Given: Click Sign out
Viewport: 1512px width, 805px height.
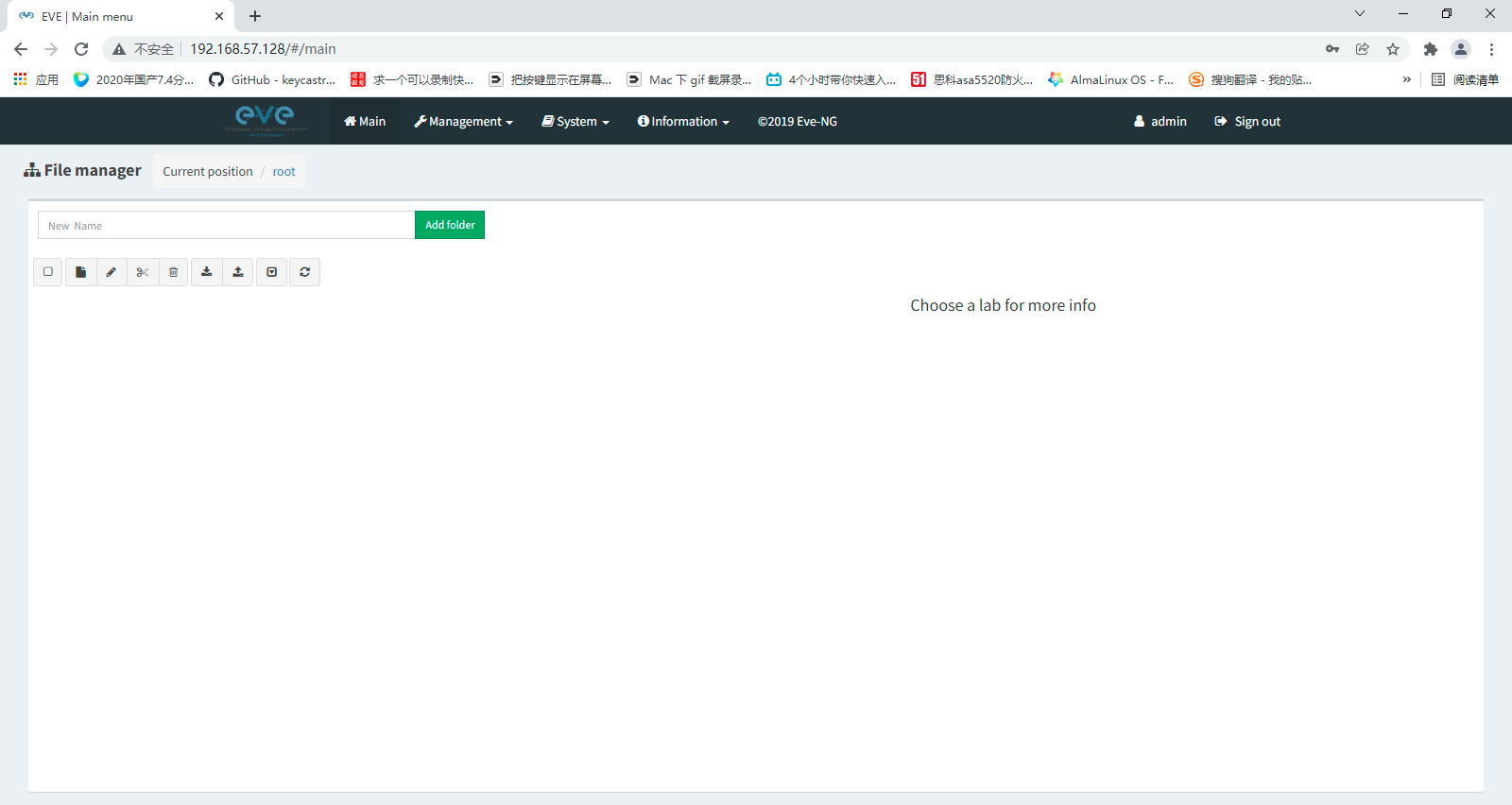Looking at the screenshot, I should (1247, 121).
